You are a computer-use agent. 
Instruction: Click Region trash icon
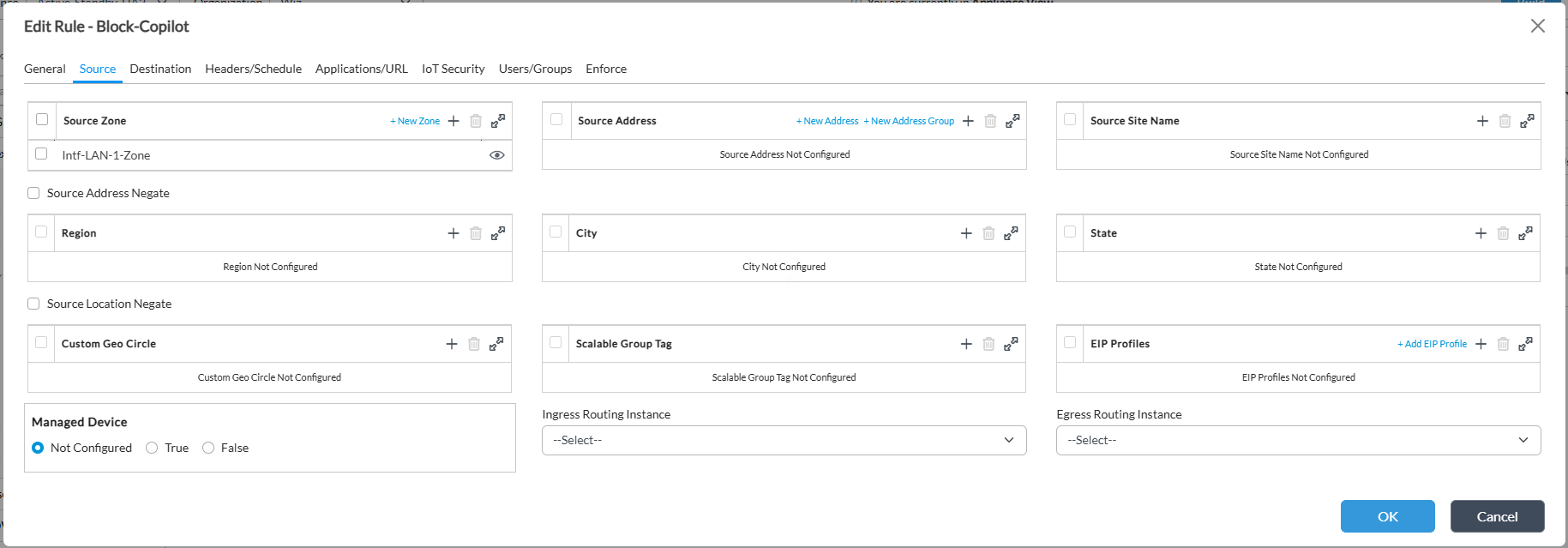(476, 233)
